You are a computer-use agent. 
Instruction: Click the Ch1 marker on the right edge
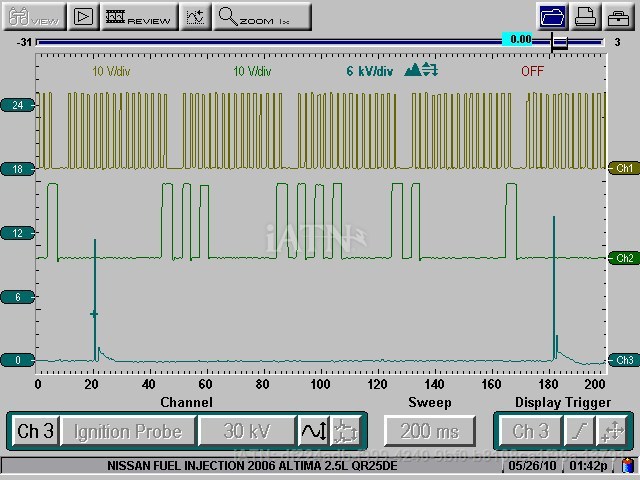[624, 168]
